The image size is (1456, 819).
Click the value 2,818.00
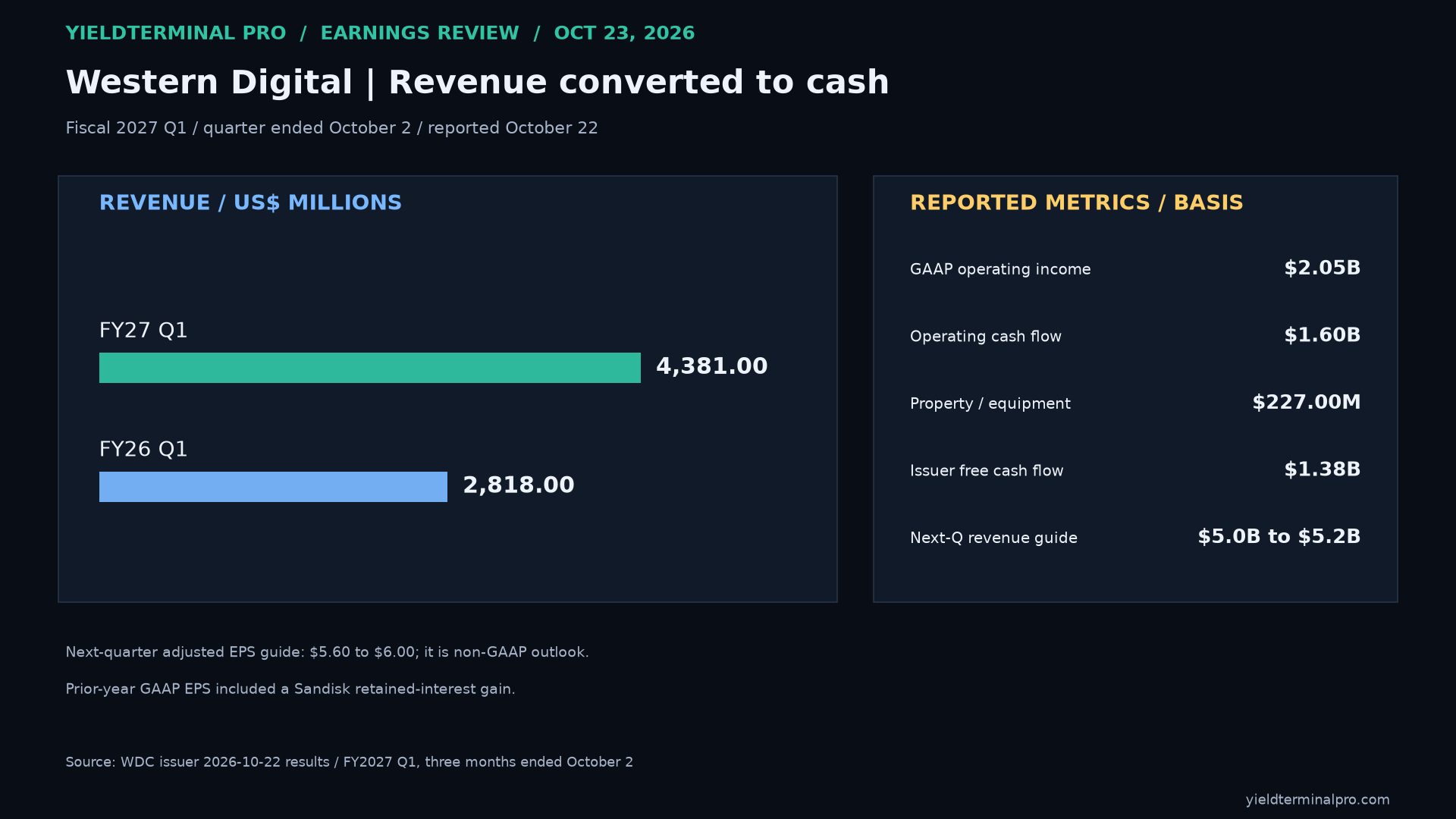click(x=519, y=485)
